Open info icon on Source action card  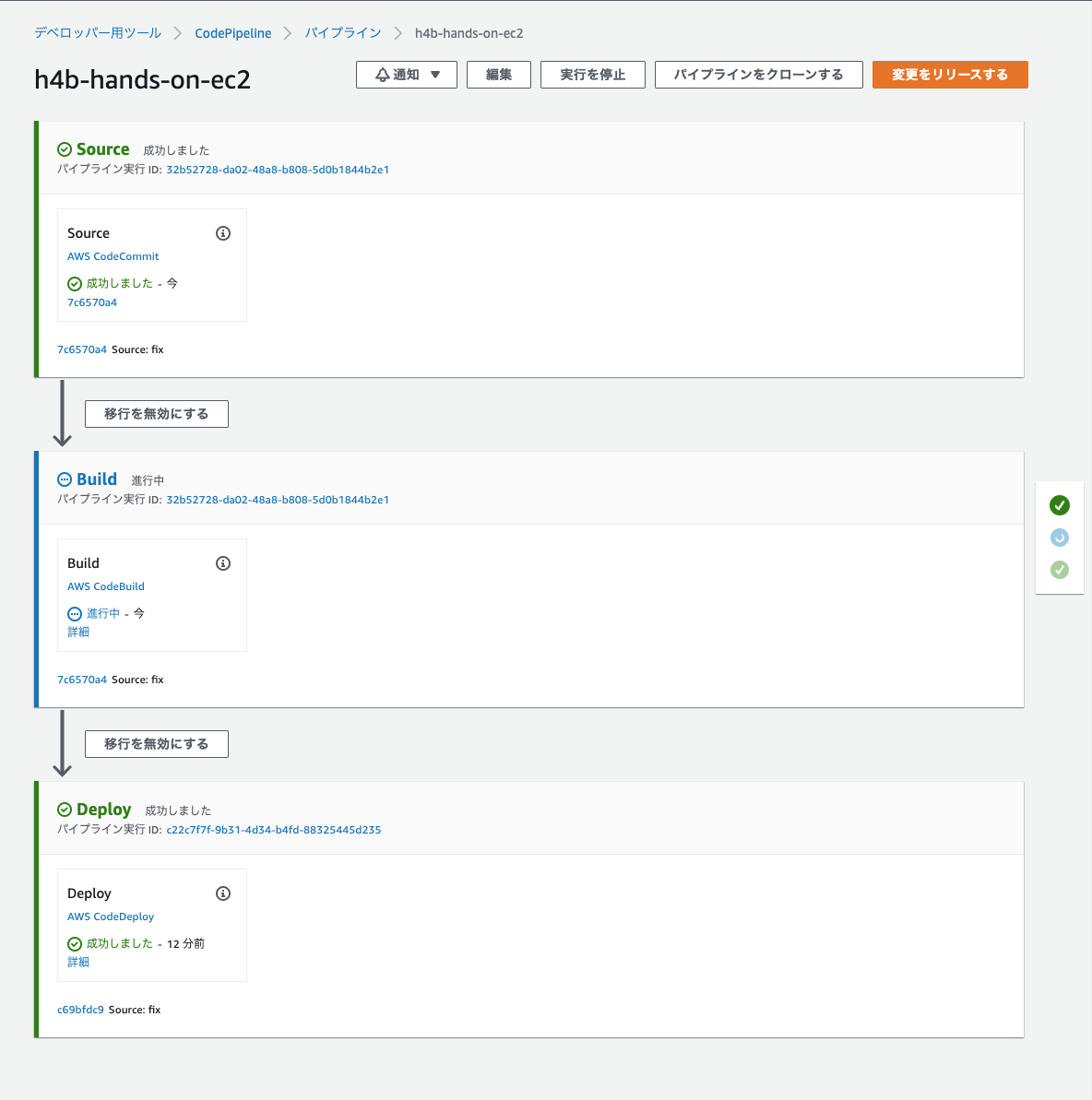click(223, 233)
